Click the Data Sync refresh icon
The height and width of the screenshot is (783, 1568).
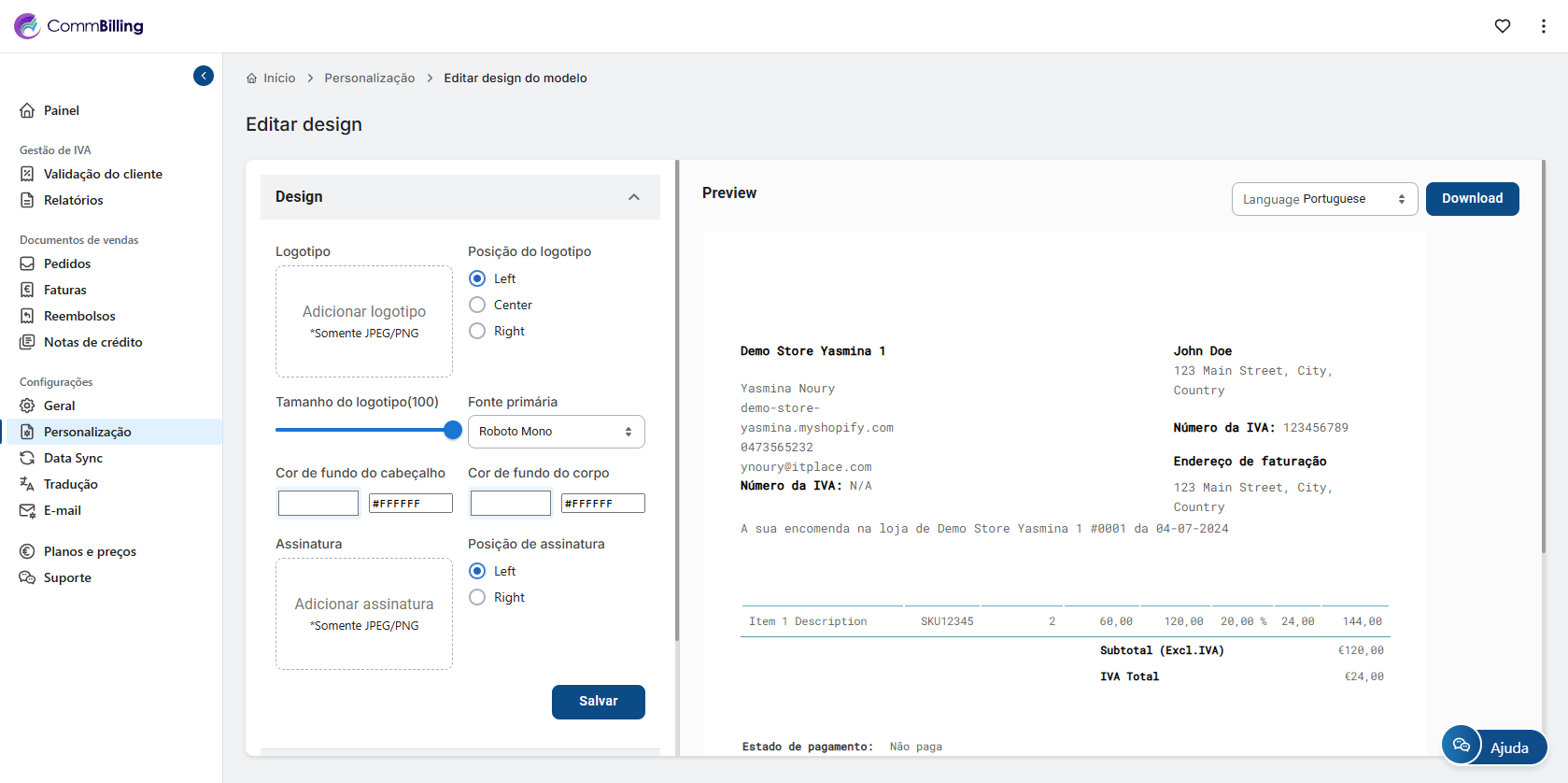tap(27, 458)
